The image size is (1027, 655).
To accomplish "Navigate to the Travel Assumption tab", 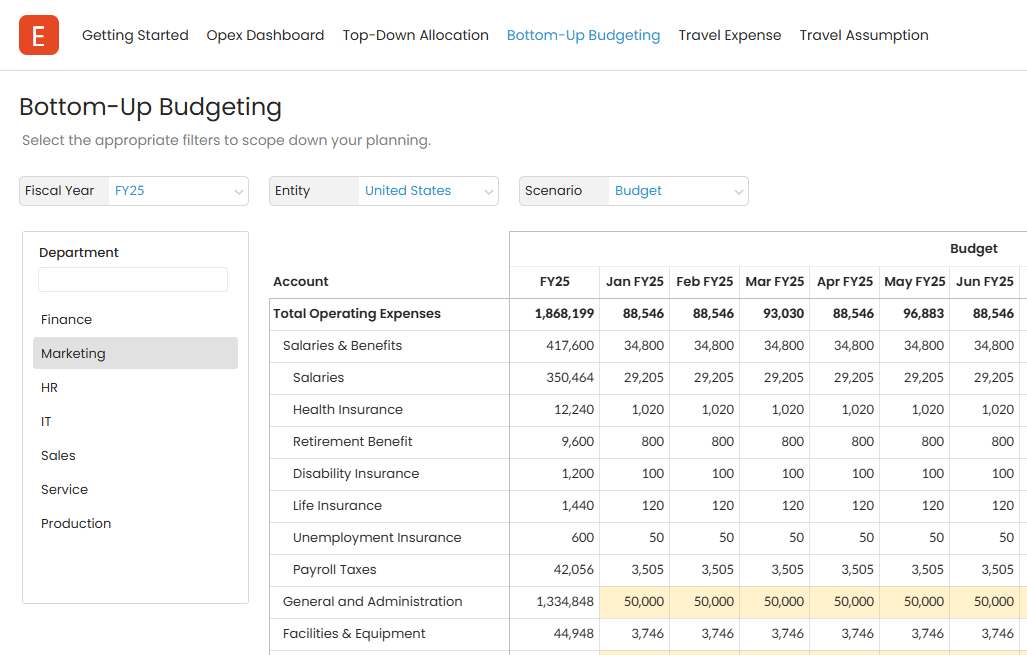I will pyautogui.click(x=863, y=35).
